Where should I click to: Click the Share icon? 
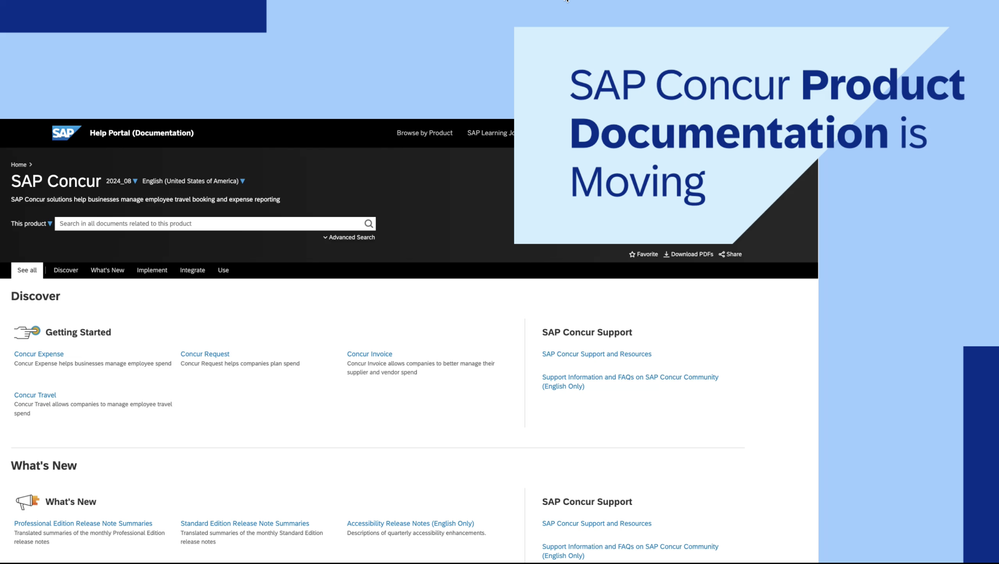click(722, 254)
